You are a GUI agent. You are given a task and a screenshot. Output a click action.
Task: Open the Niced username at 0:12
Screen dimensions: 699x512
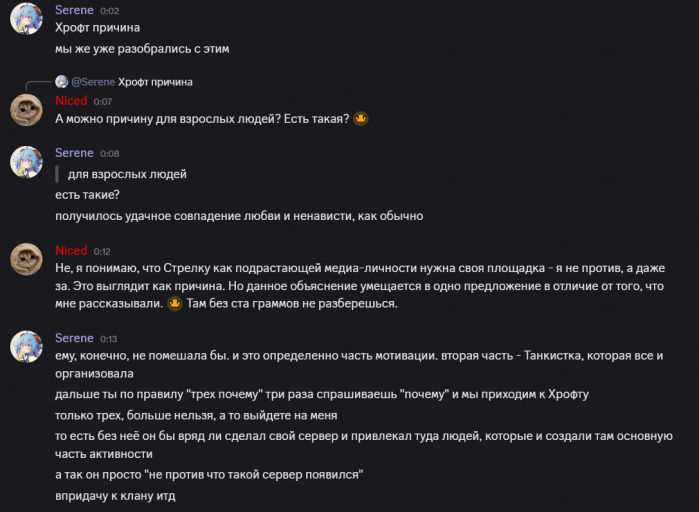tap(71, 250)
